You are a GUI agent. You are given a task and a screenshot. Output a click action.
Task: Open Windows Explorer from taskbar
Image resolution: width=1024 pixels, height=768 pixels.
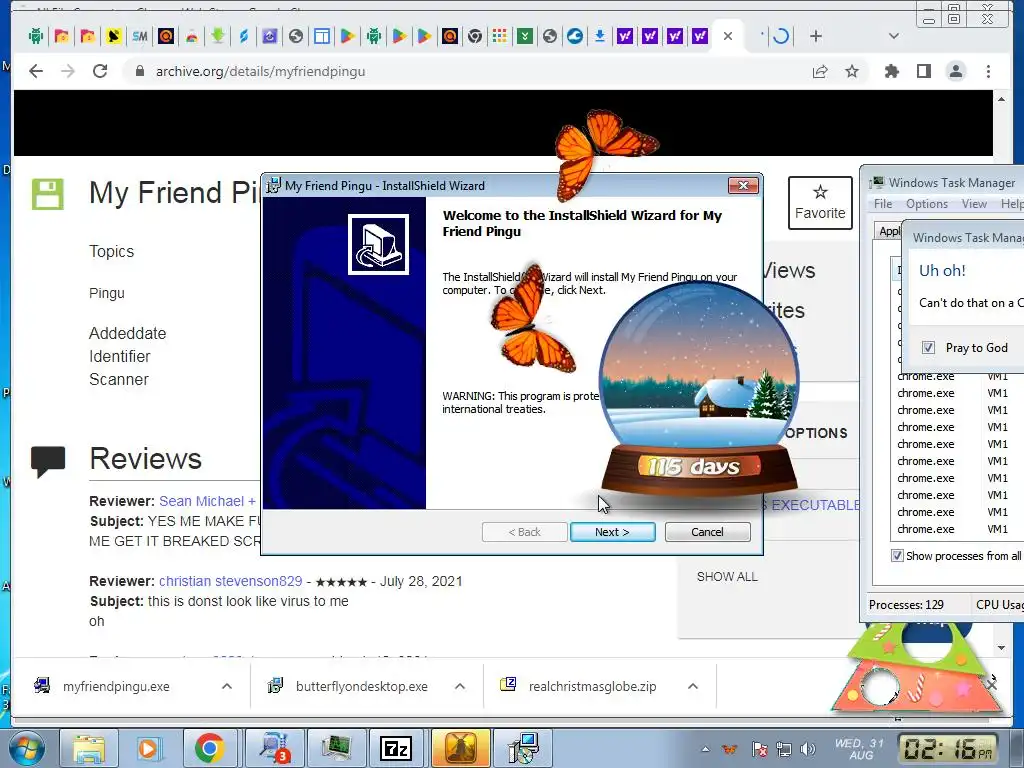click(x=88, y=748)
